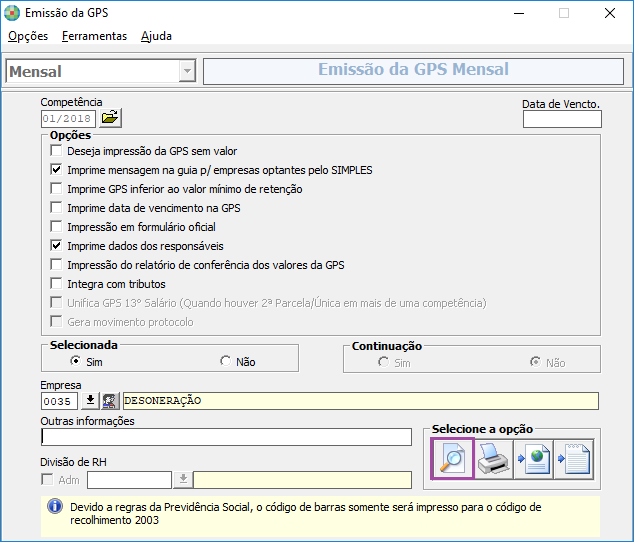Click the 'Unifica GPS 13º Salário' checkbox
The image size is (634, 542).
[56, 303]
